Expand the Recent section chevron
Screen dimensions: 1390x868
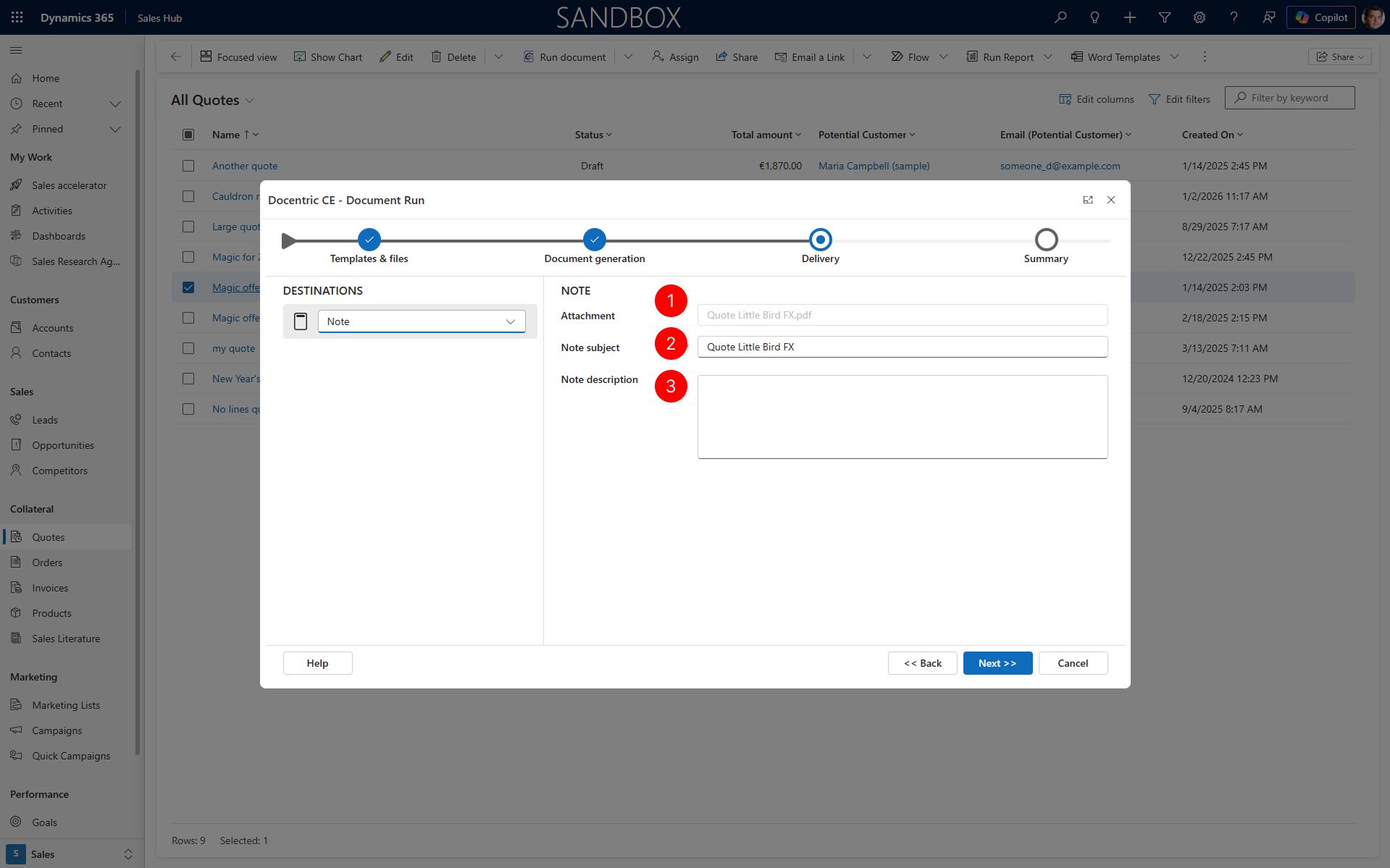(114, 104)
